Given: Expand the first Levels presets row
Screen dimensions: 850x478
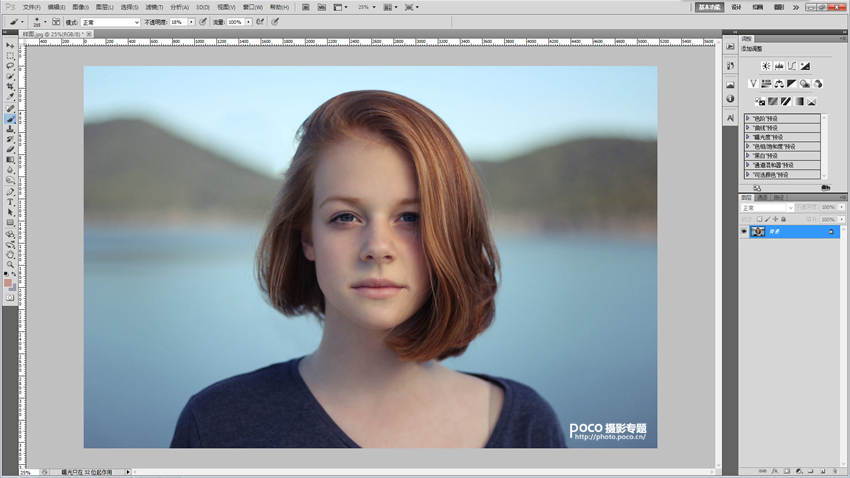Looking at the screenshot, I should [x=748, y=118].
